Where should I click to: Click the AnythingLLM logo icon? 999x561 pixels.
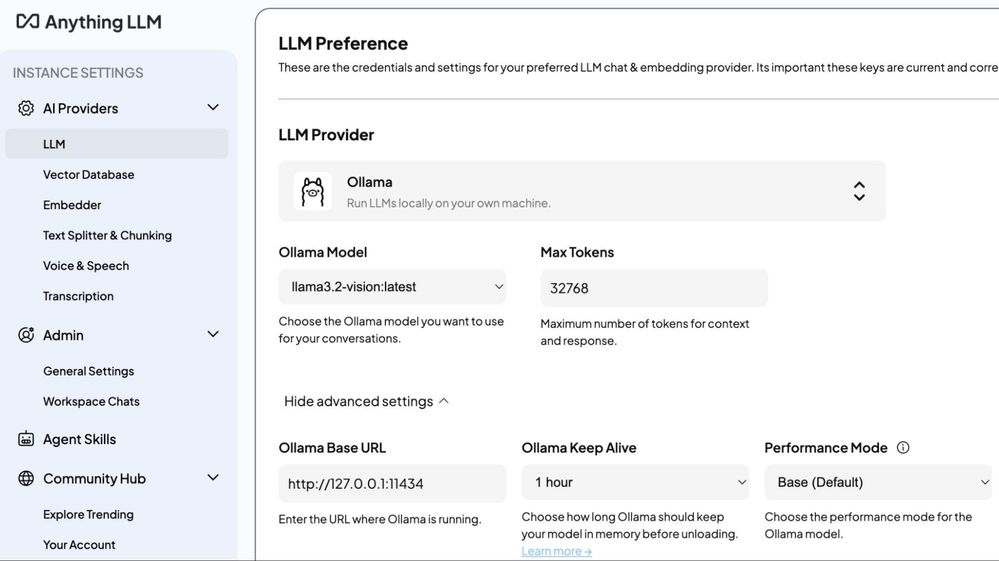pos(28,22)
